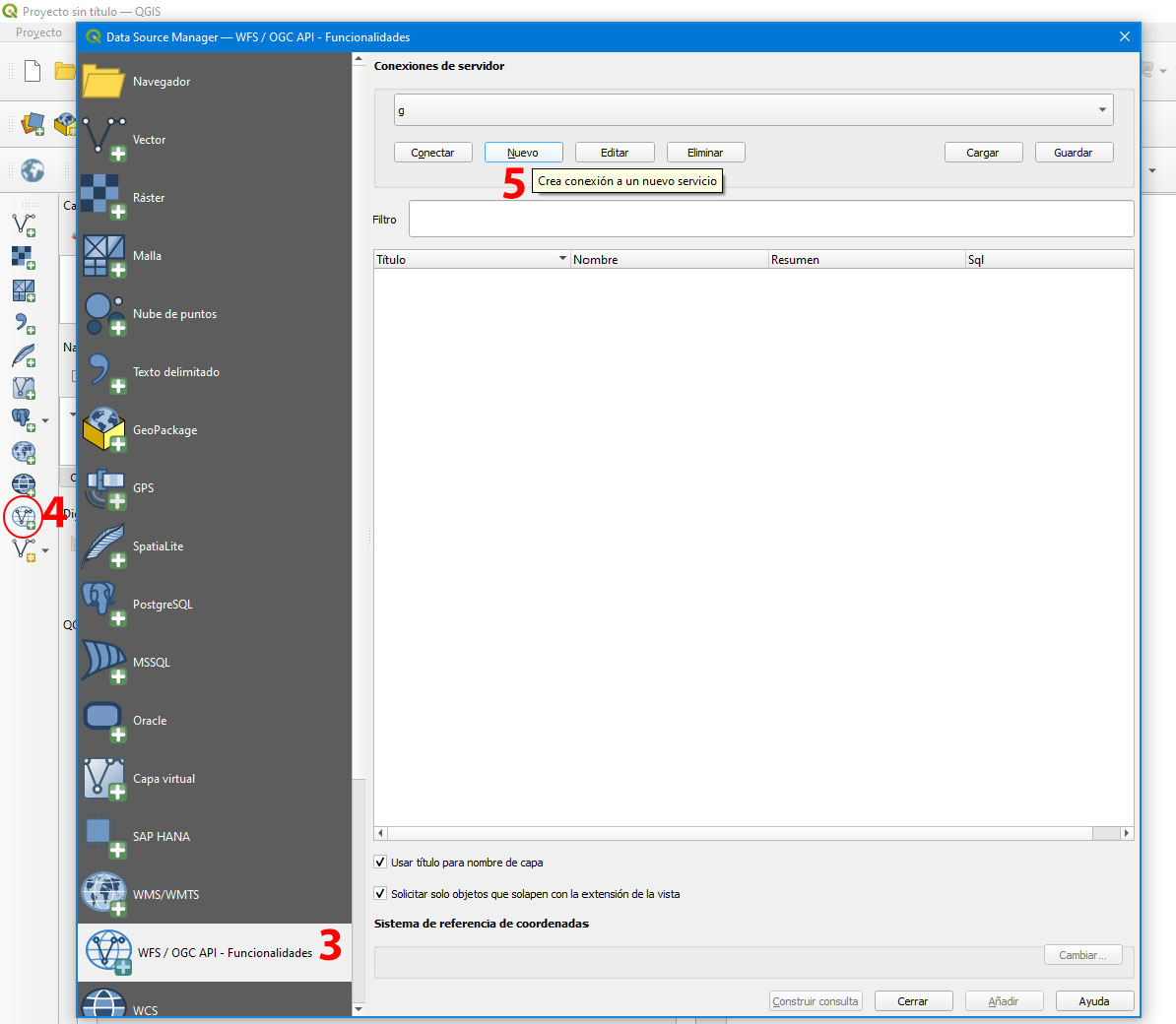
Task: Click New Shapefile Layer icon in left toolbar
Action: click(24, 549)
